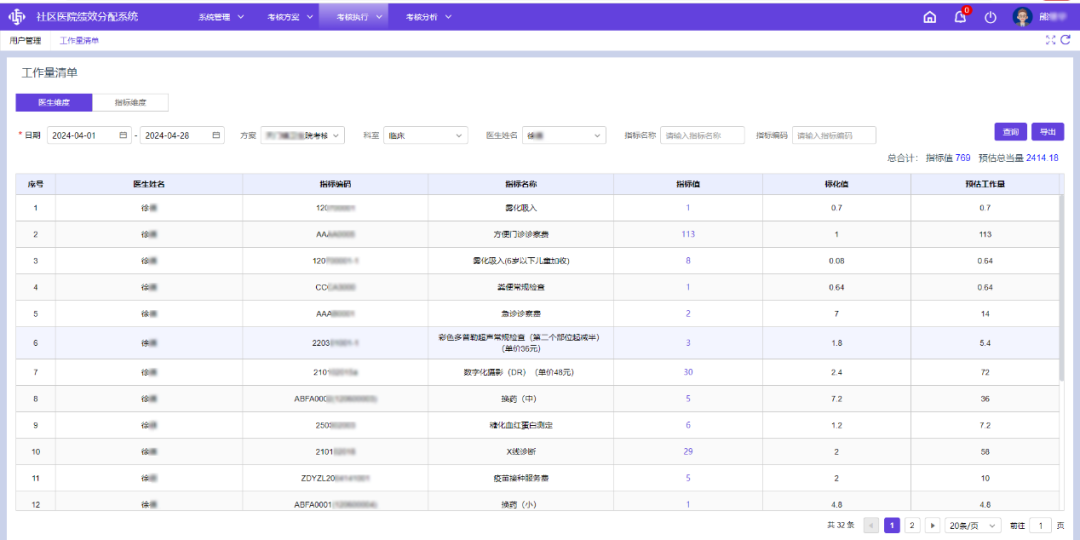Click the 导出 export button
This screenshot has width=1080, height=540.
click(1047, 132)
